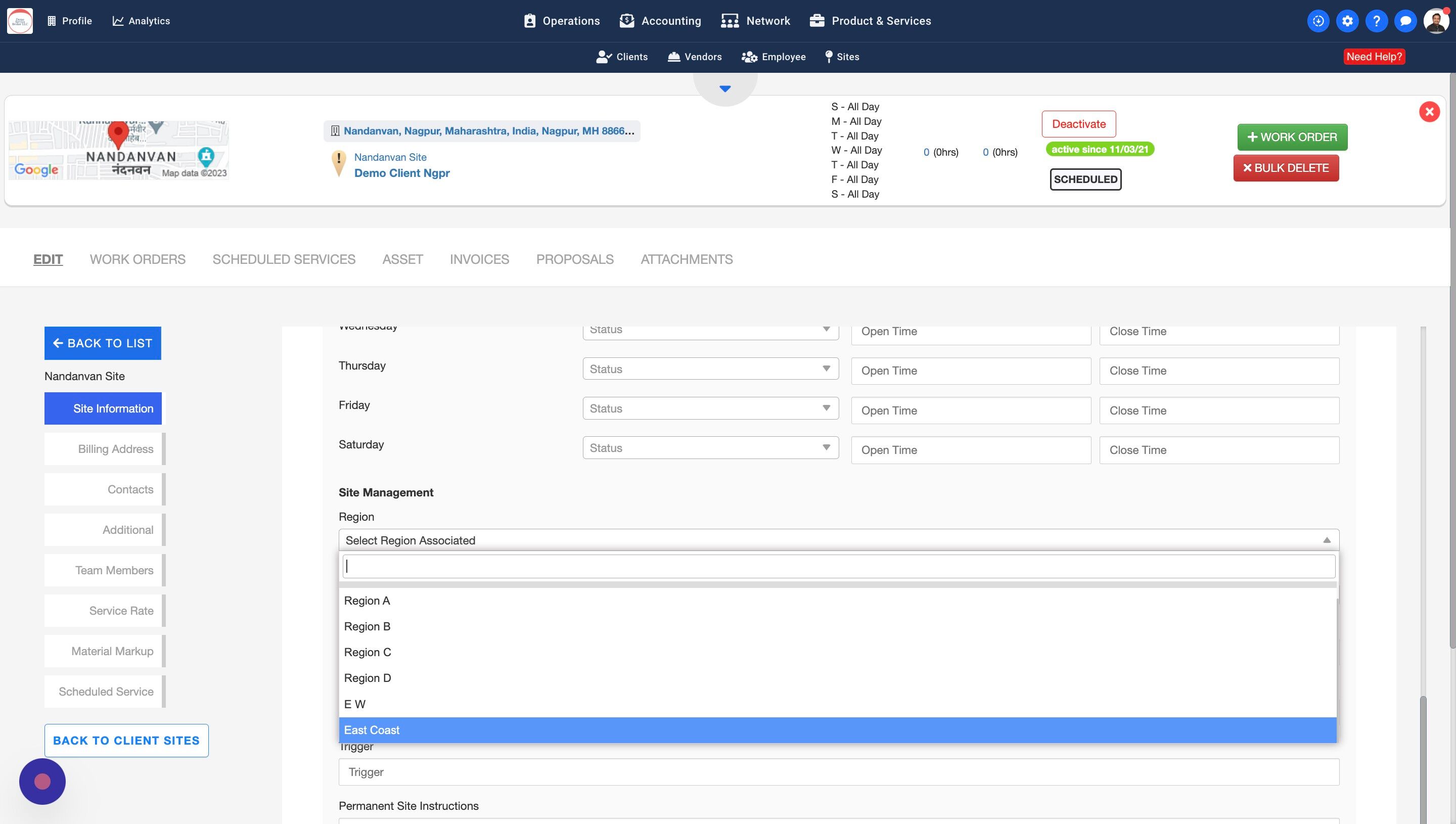Click the blue clock icon in header
The height and width of the screenshot is (824, 1456).
[1318, 21]
